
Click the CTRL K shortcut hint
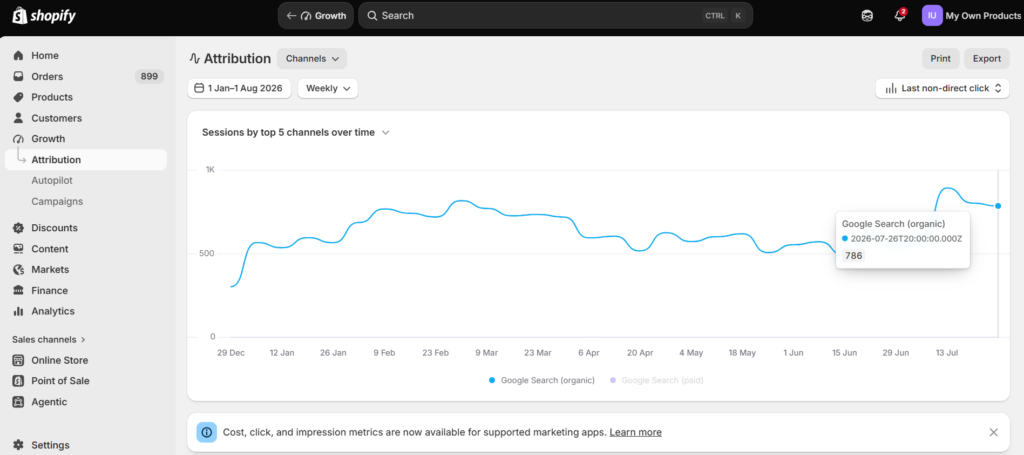pyautogui.click(x=724, y=16)
